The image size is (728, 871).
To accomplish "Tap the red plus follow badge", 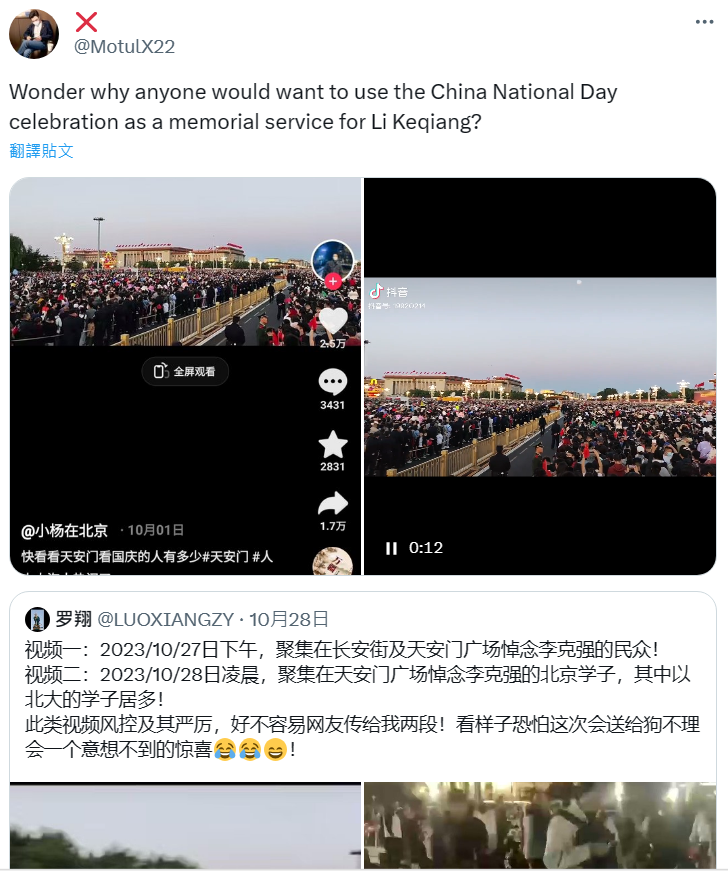I will click(x=333, y=282).
